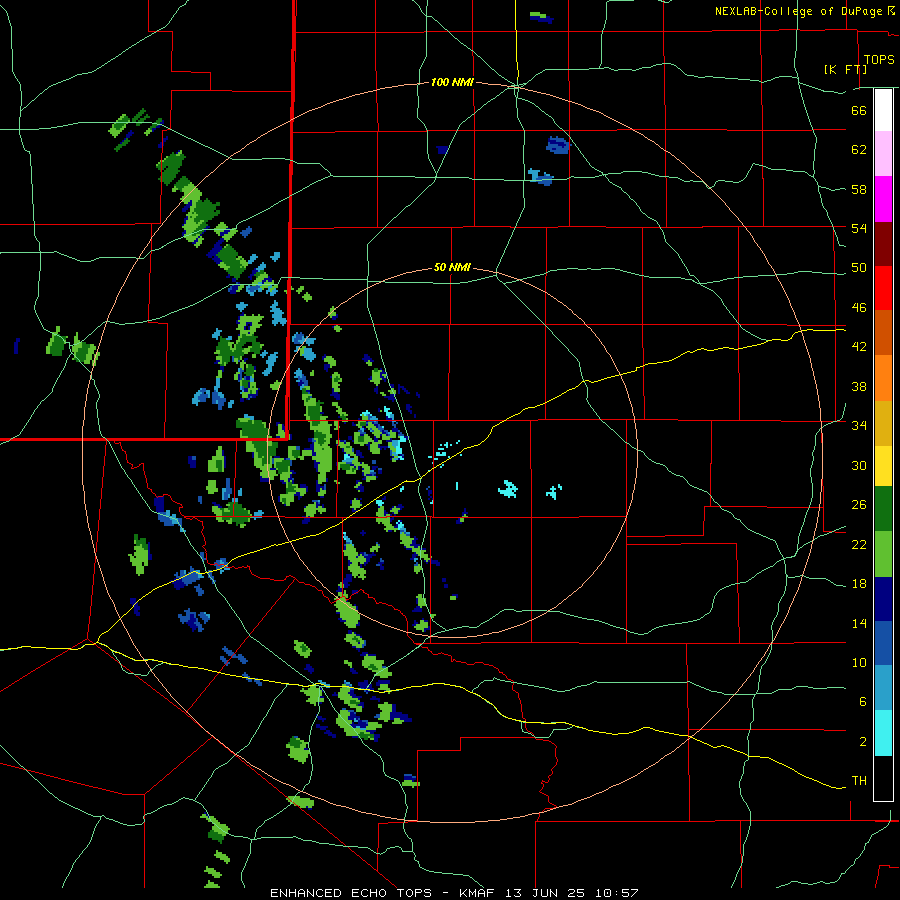Click the legend value 10
The image size is (900, 900).
coord(859,663)
